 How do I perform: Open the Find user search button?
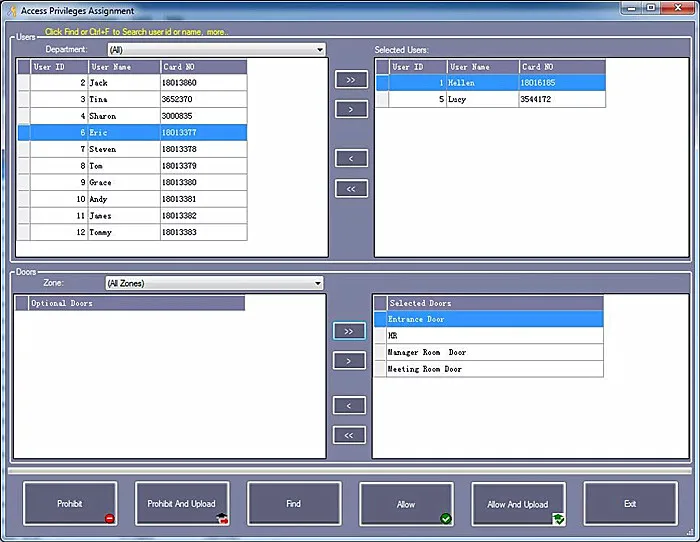(294, 503)
